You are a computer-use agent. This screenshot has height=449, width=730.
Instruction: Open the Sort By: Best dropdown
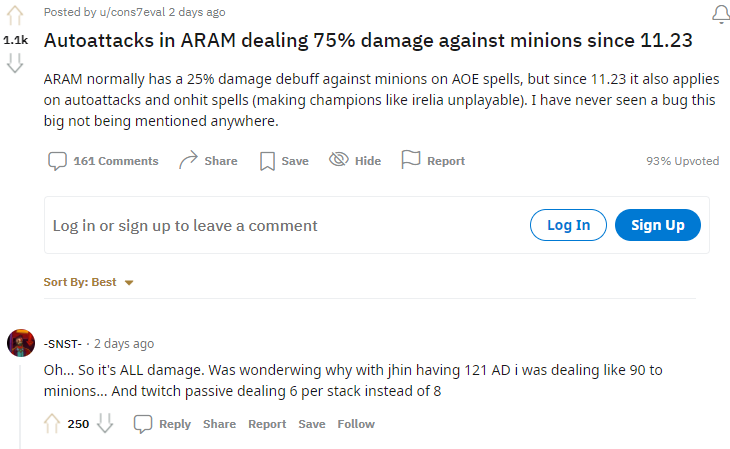point(88,282)
